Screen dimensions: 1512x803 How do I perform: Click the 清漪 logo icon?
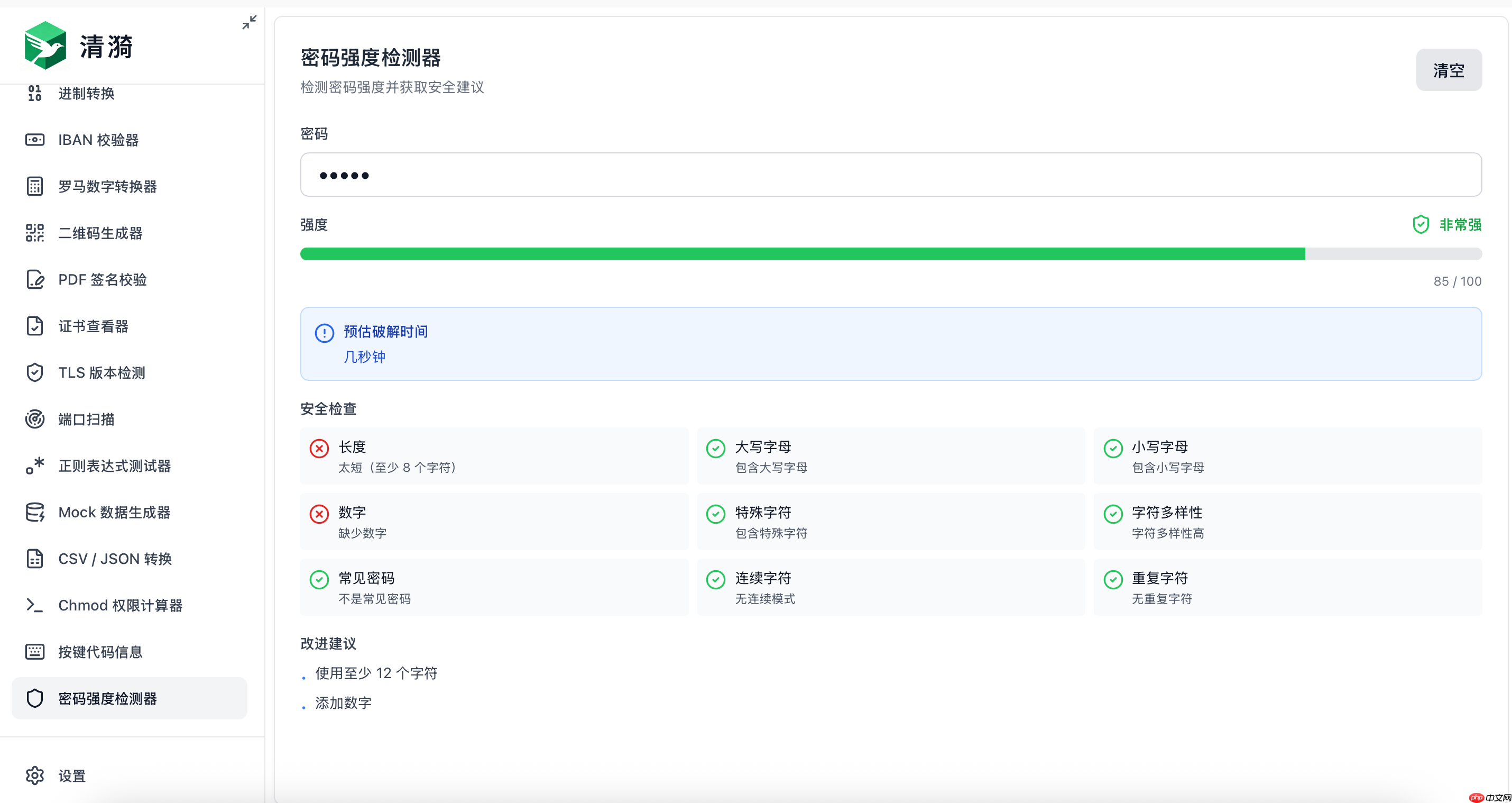(44, 45)
